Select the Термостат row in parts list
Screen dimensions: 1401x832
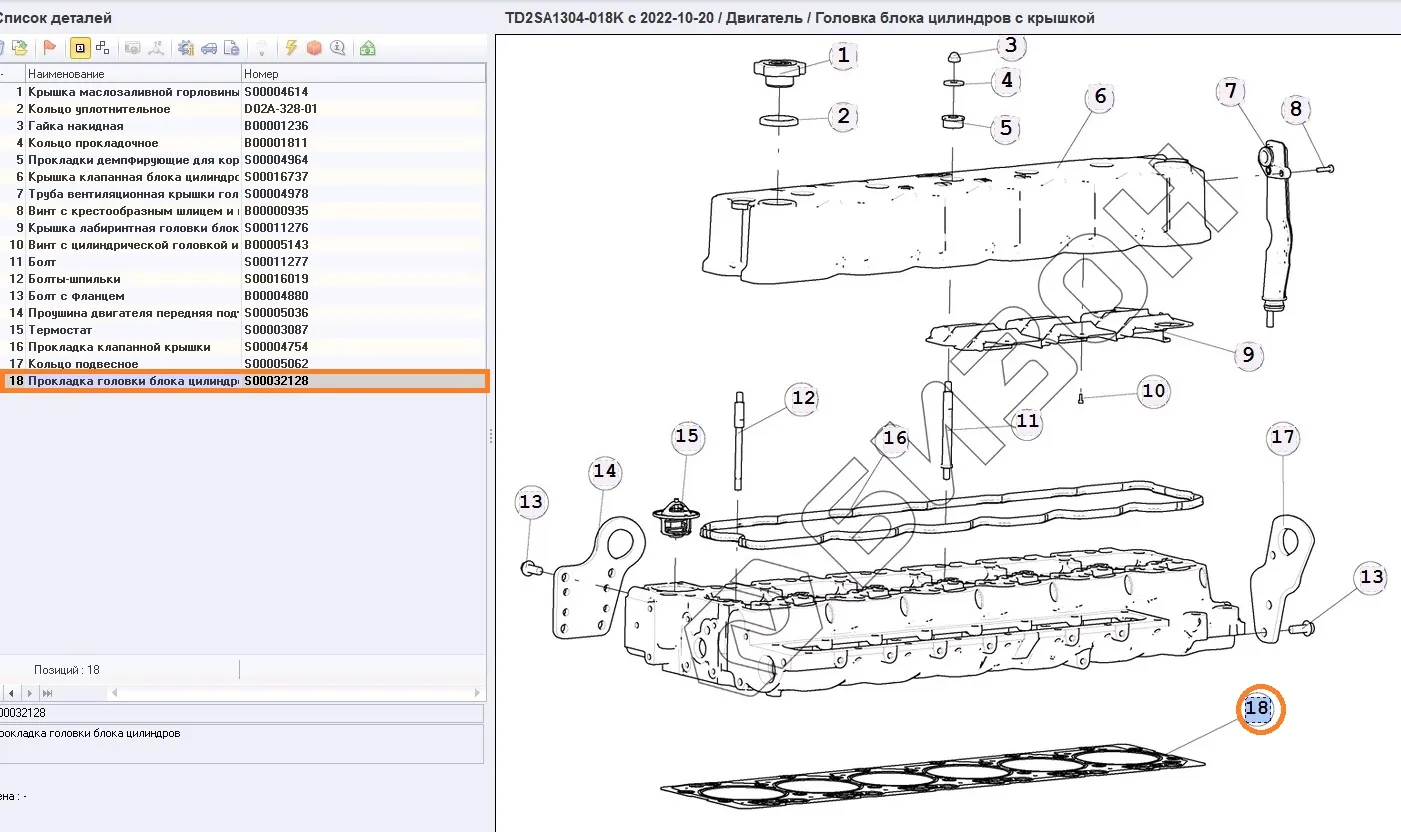[60, 330]
